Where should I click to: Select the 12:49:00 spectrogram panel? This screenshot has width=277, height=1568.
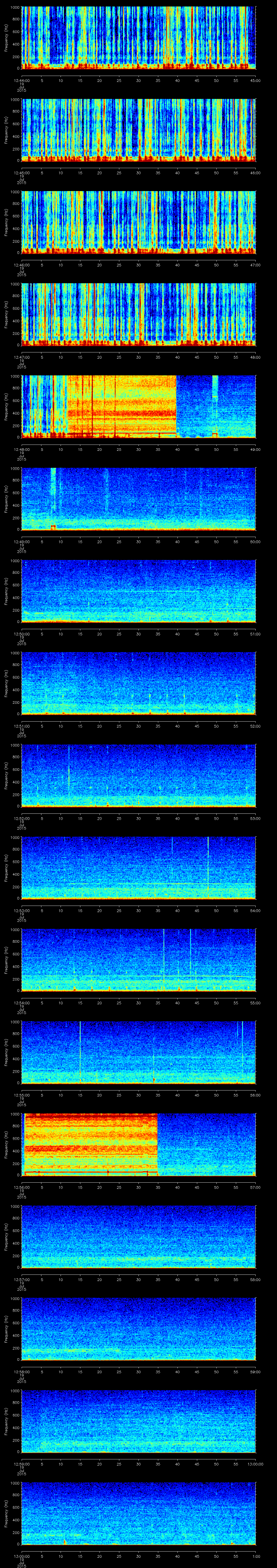(x=139, y=499)
